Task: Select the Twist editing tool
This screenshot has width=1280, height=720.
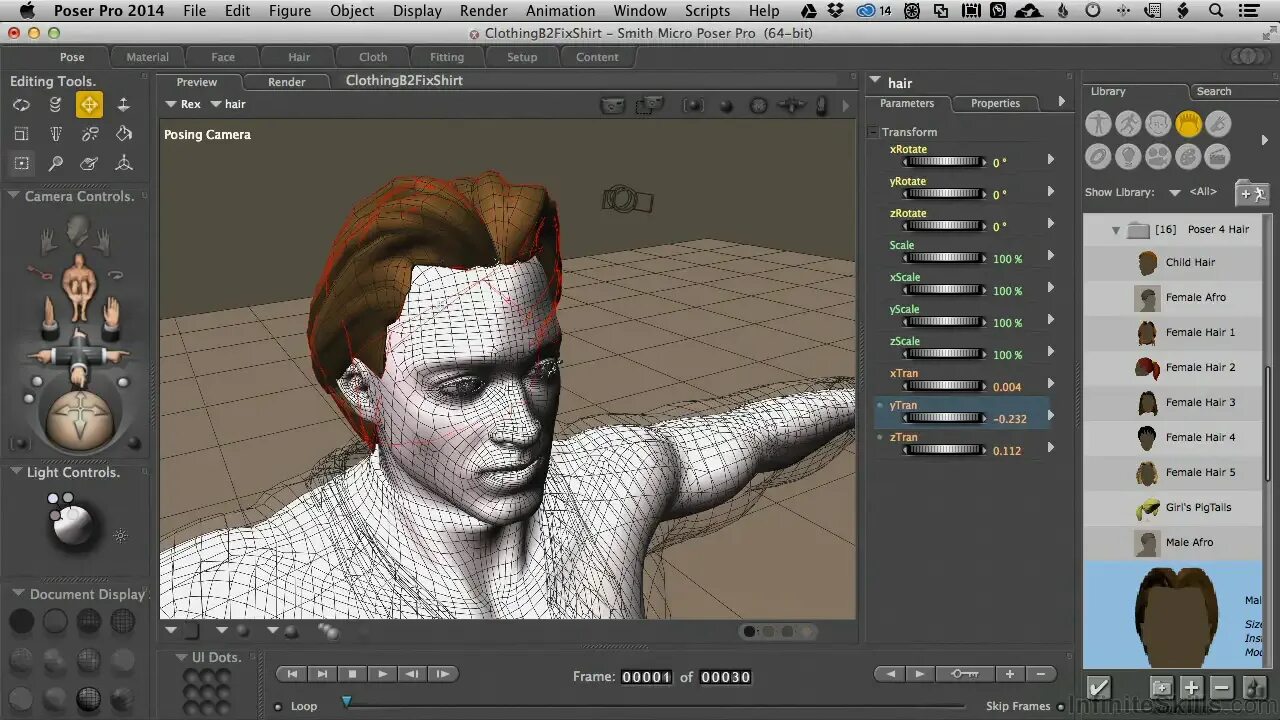Action: [x=55, y=105]
